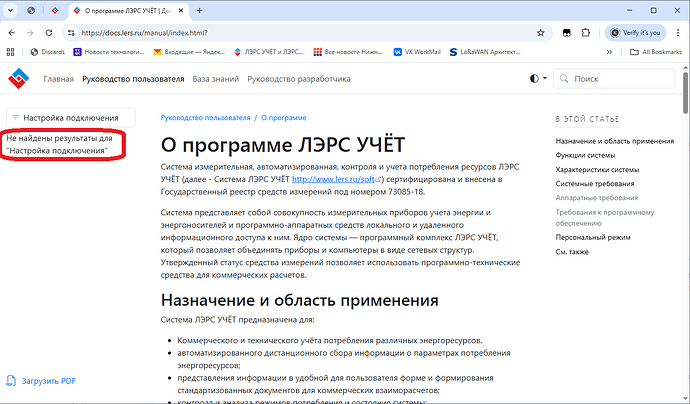Viewport: 690px width, 404px height.
Task: Click the Не найдены результаты message
Action: coord(59,144)
